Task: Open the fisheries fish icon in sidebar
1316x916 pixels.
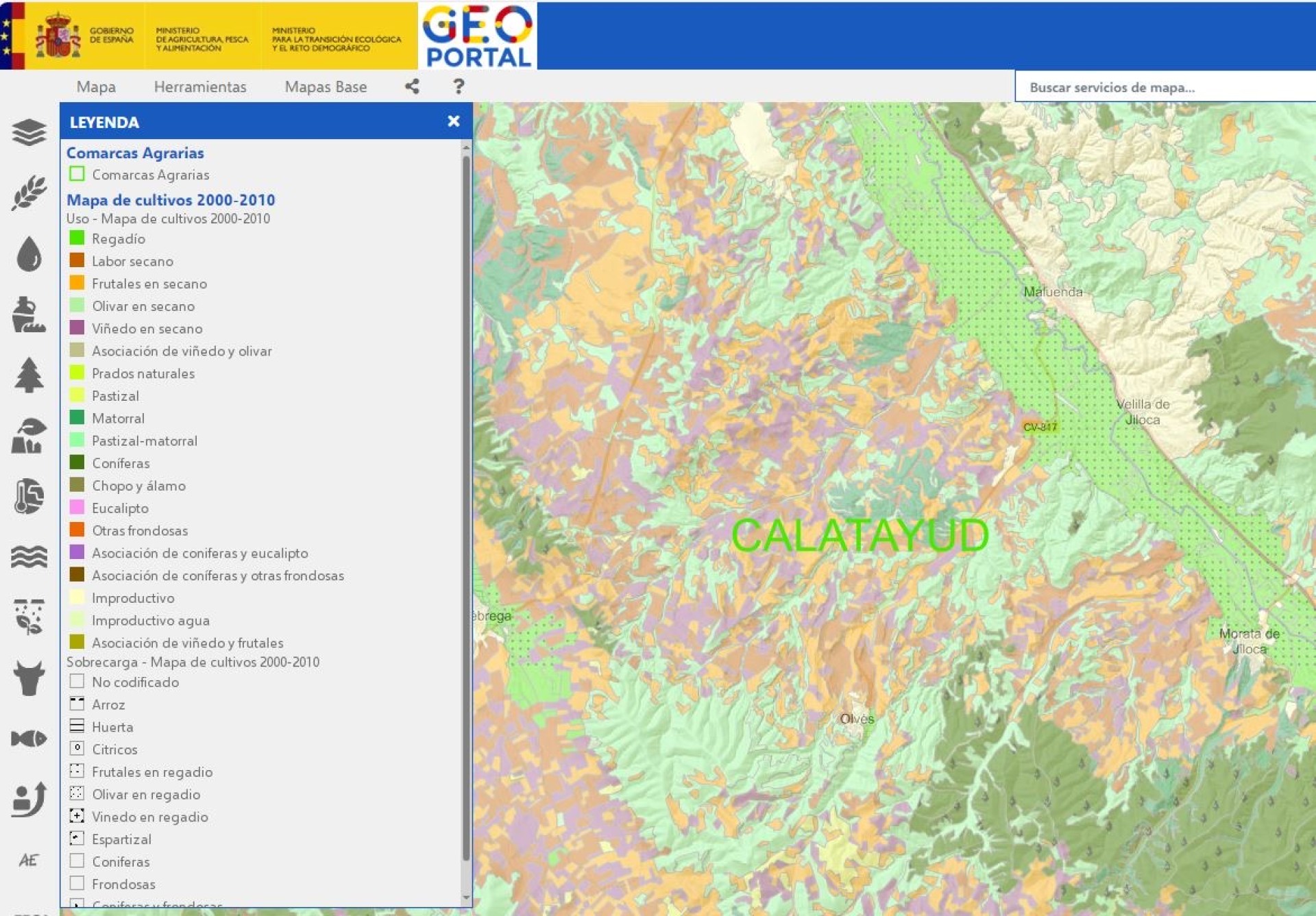Action: pos(29,739)
